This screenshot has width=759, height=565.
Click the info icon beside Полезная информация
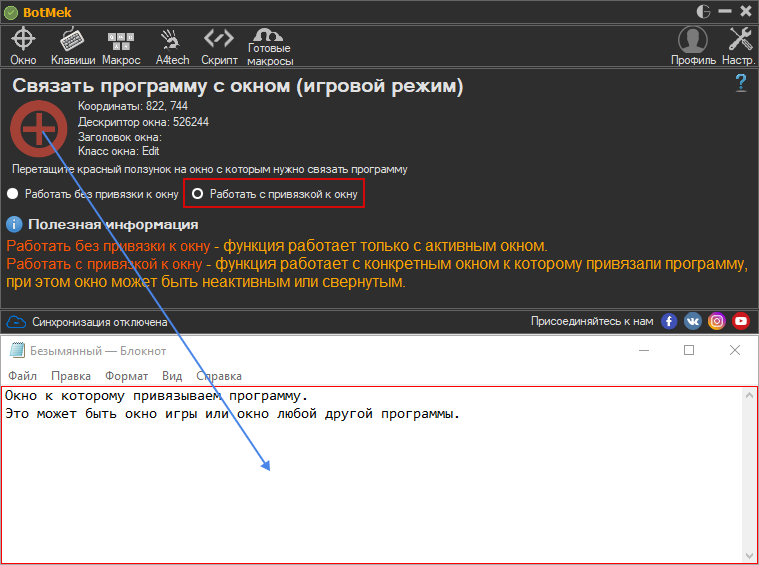coord(15,225)
